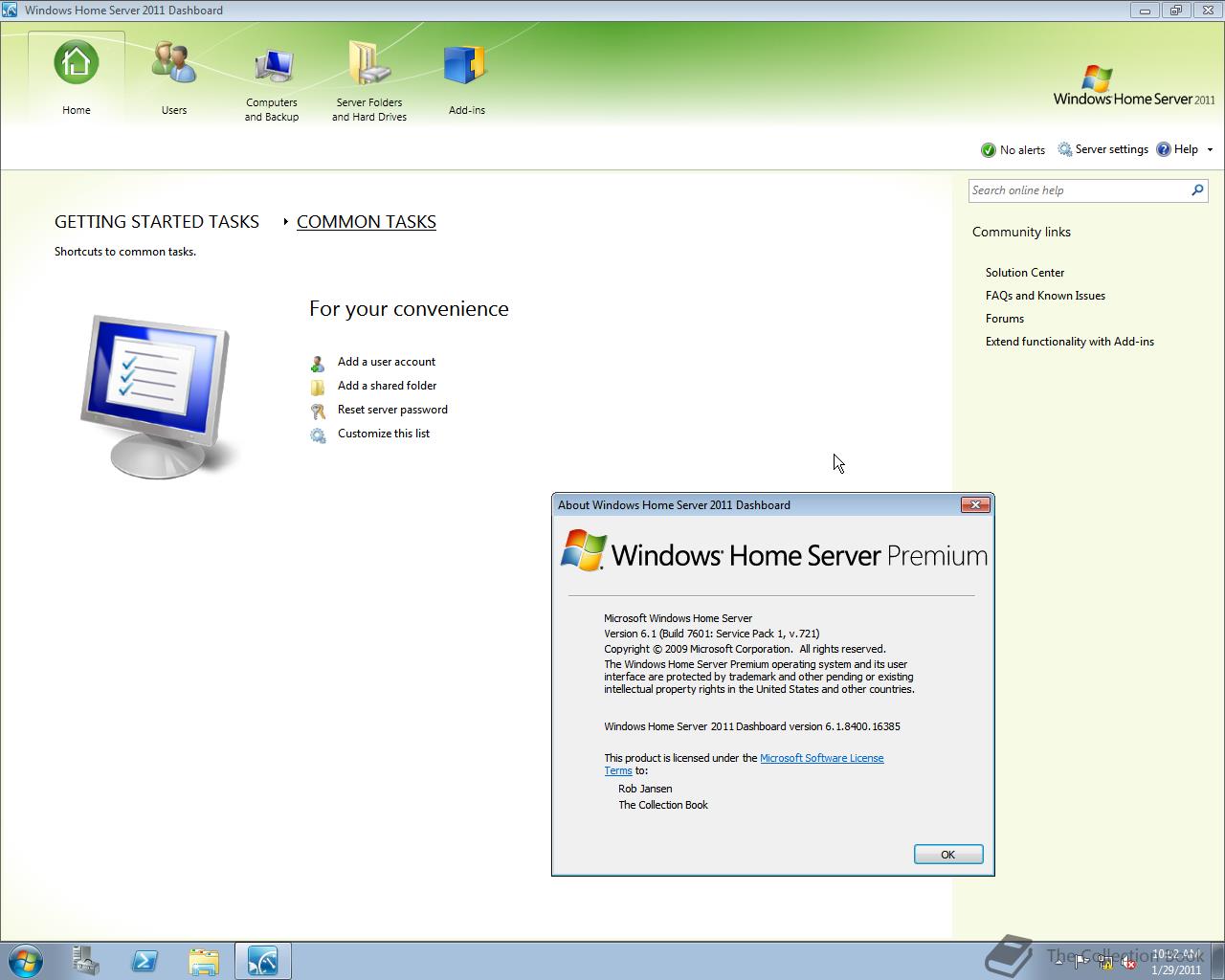Open the Solution Center link
The image size is (1225, 980).
click(1025, 273)
